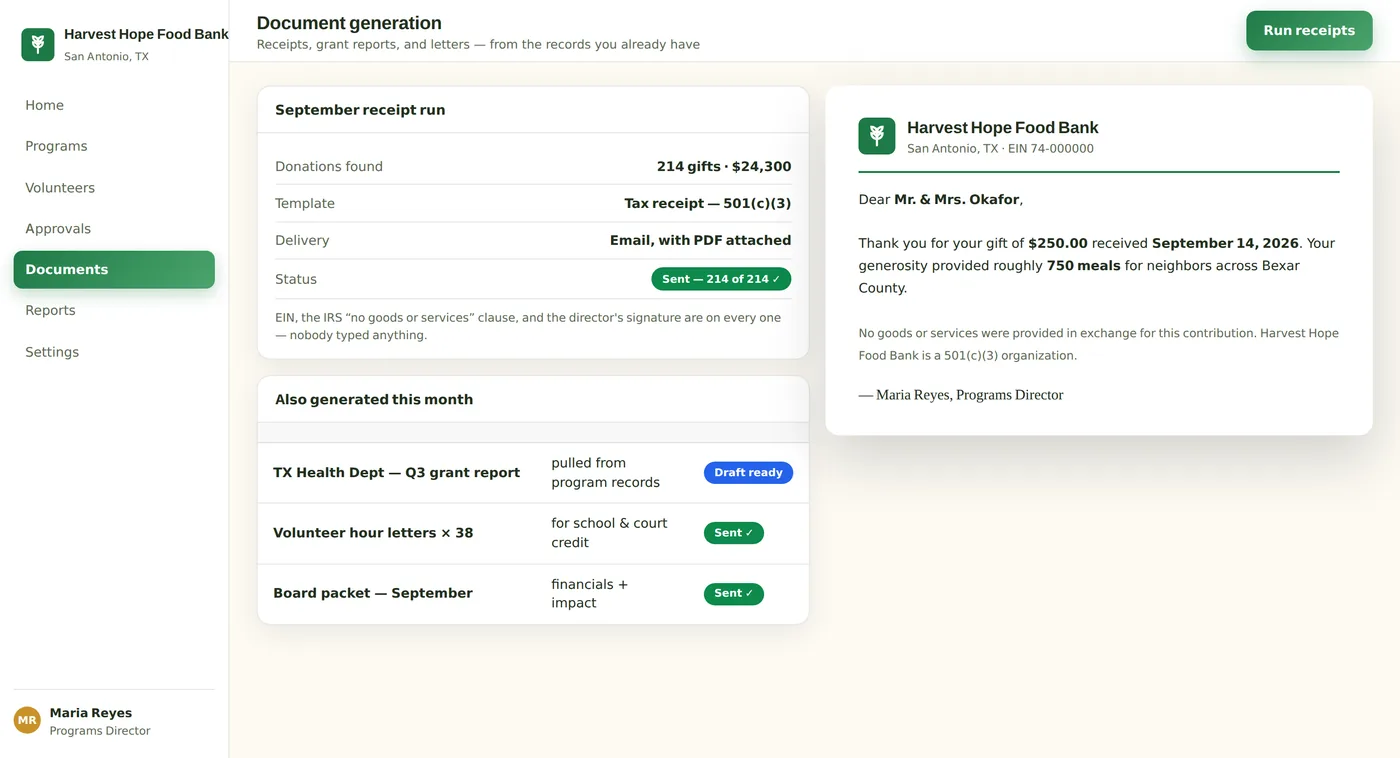Go to Home in the sidebar

(114, 105)
